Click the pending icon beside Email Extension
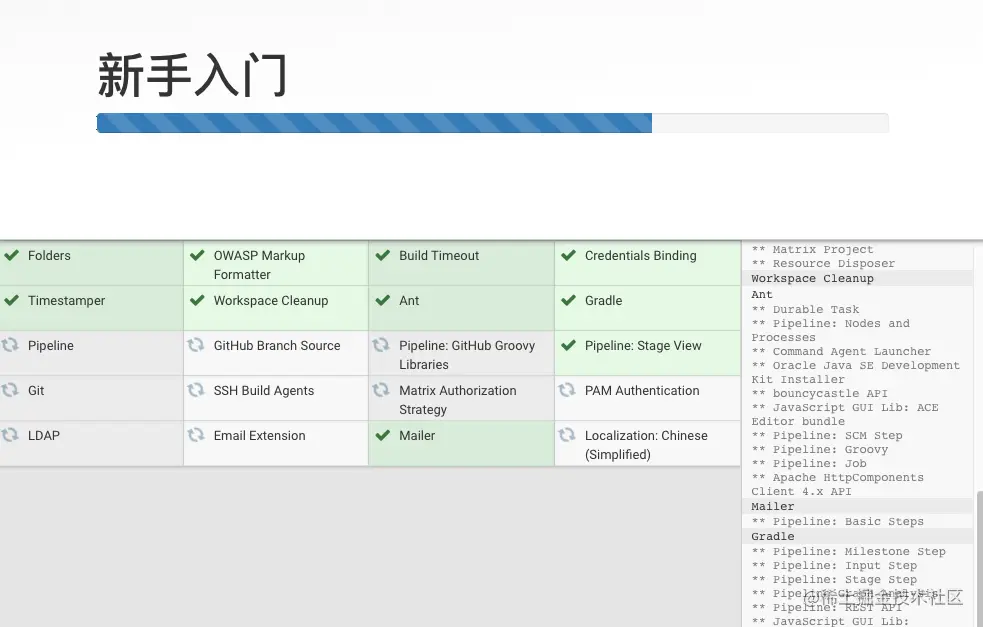 (x=196, y=435)
